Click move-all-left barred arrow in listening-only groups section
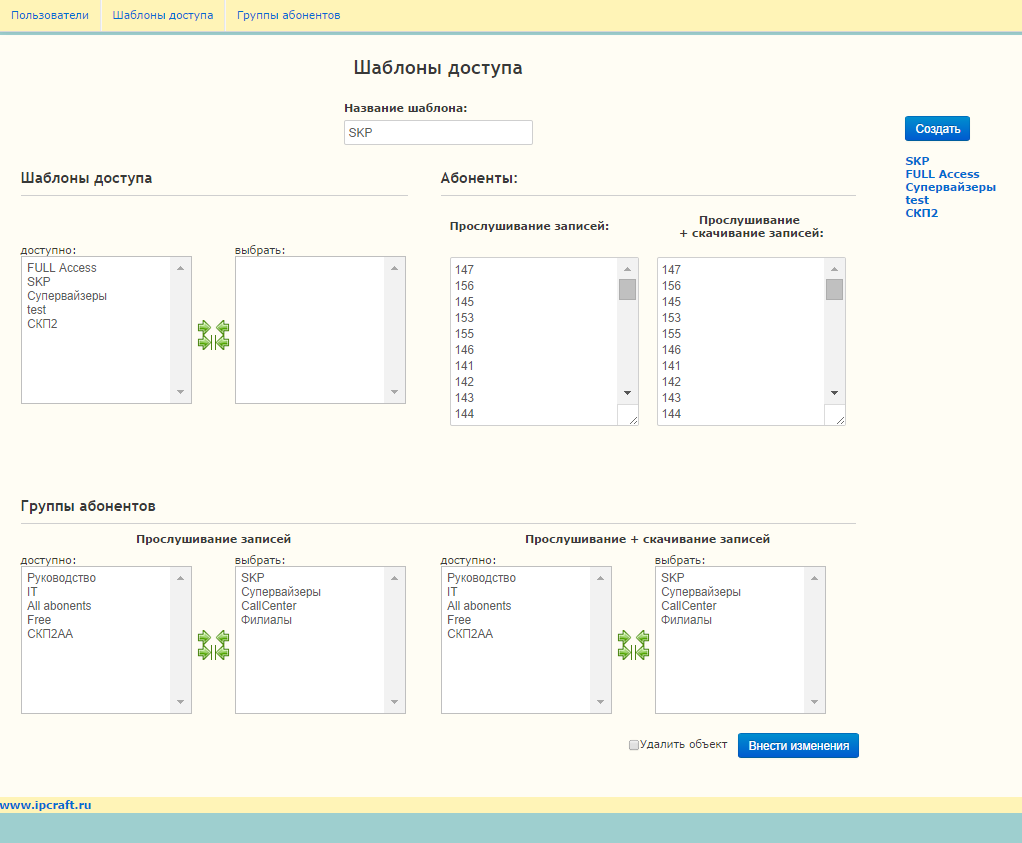 [222, 653]
